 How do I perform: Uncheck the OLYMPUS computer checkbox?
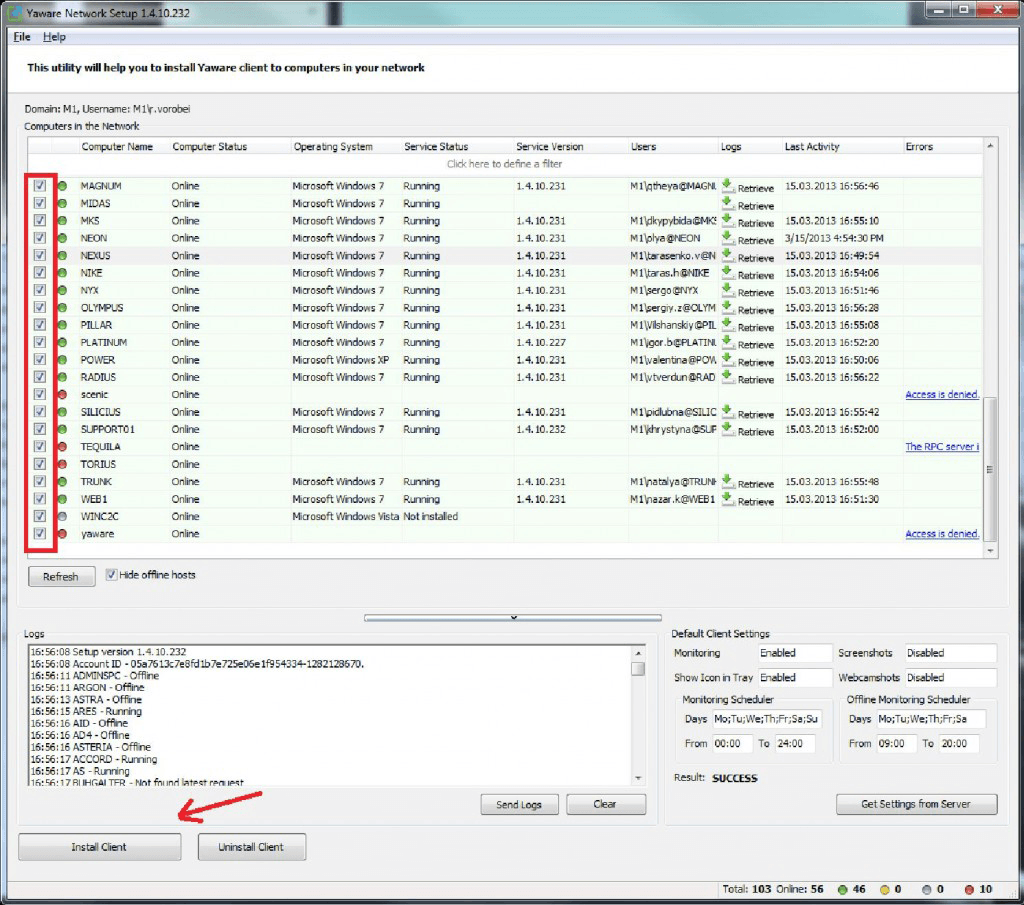tap(40, 308)
